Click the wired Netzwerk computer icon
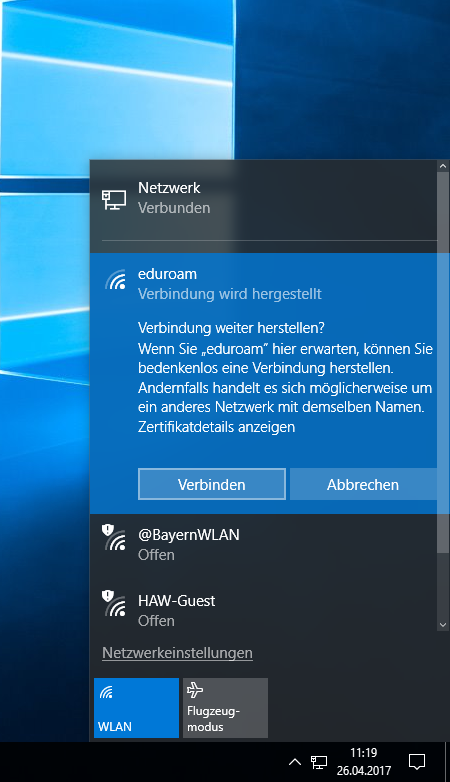The height and width of the screenshot is (782, 450). click(x=114, y=200)
